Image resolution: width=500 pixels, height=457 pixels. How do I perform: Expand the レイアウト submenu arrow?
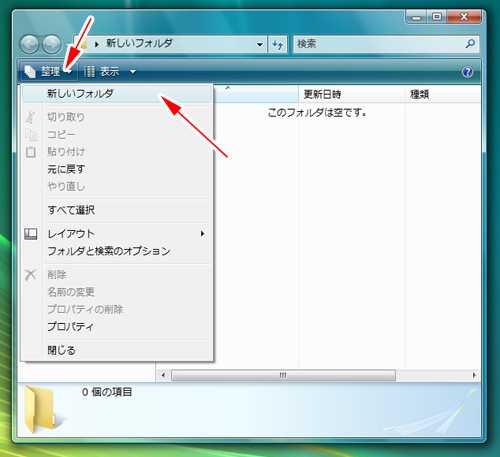point(202,234)
